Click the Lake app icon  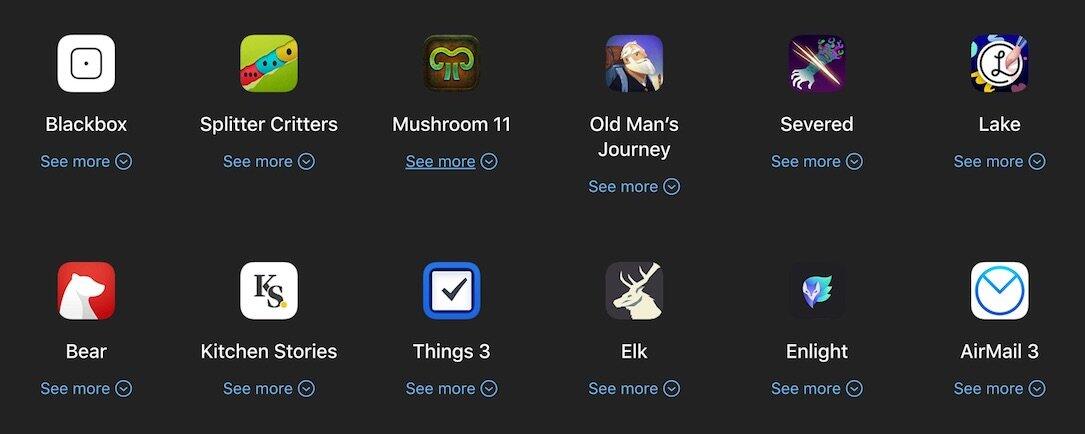tap(999, 64)
